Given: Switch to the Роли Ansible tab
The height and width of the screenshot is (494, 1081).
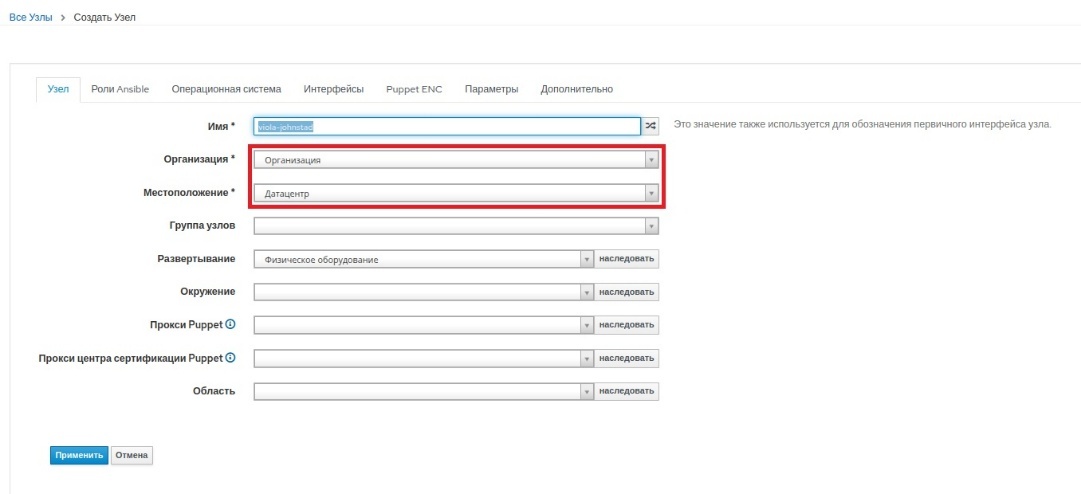Looking at the screenshot, I should pos(120,89).
